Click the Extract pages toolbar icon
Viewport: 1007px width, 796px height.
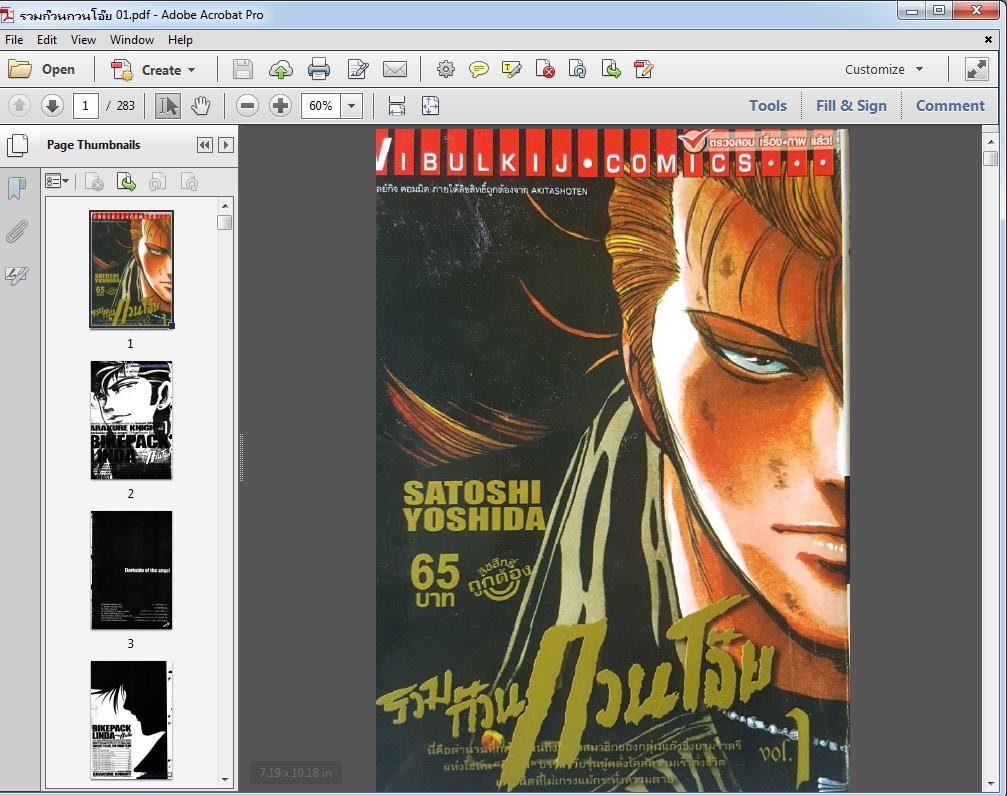click(611, 69)
